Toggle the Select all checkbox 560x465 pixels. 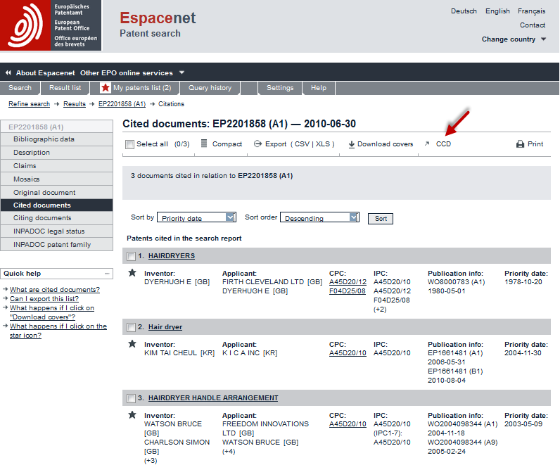pos(130,144)
